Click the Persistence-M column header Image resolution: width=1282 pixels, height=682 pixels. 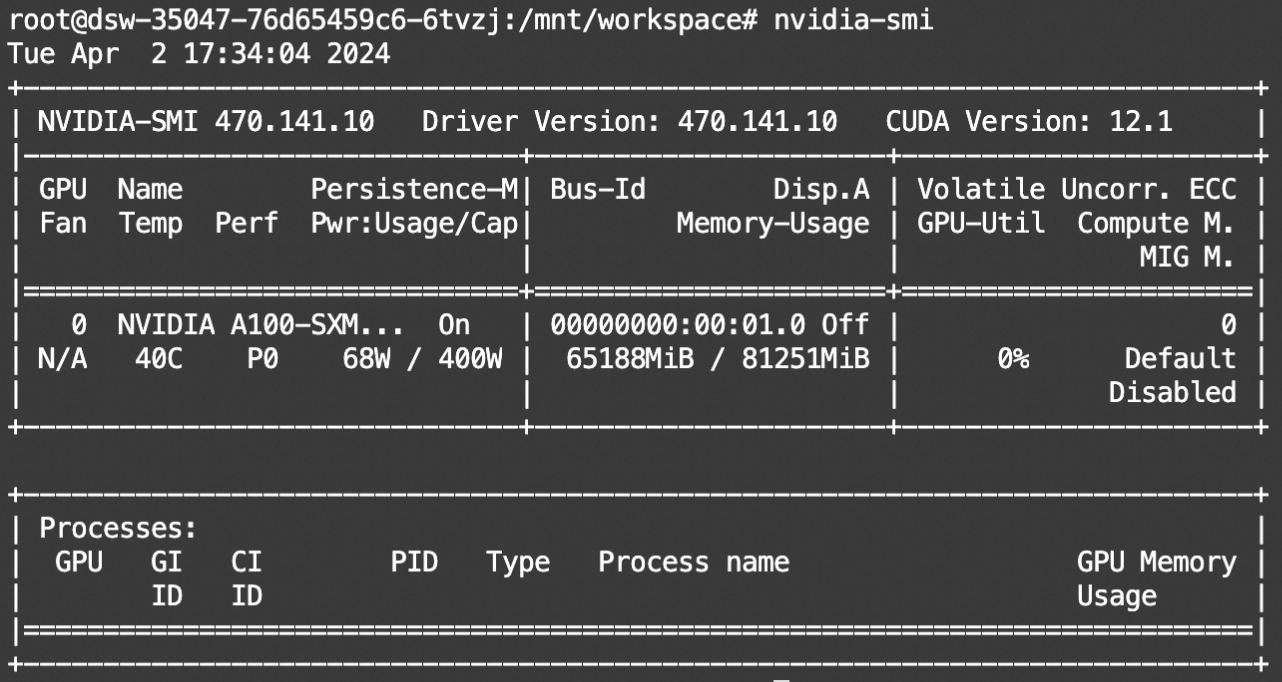click(415, 188)
